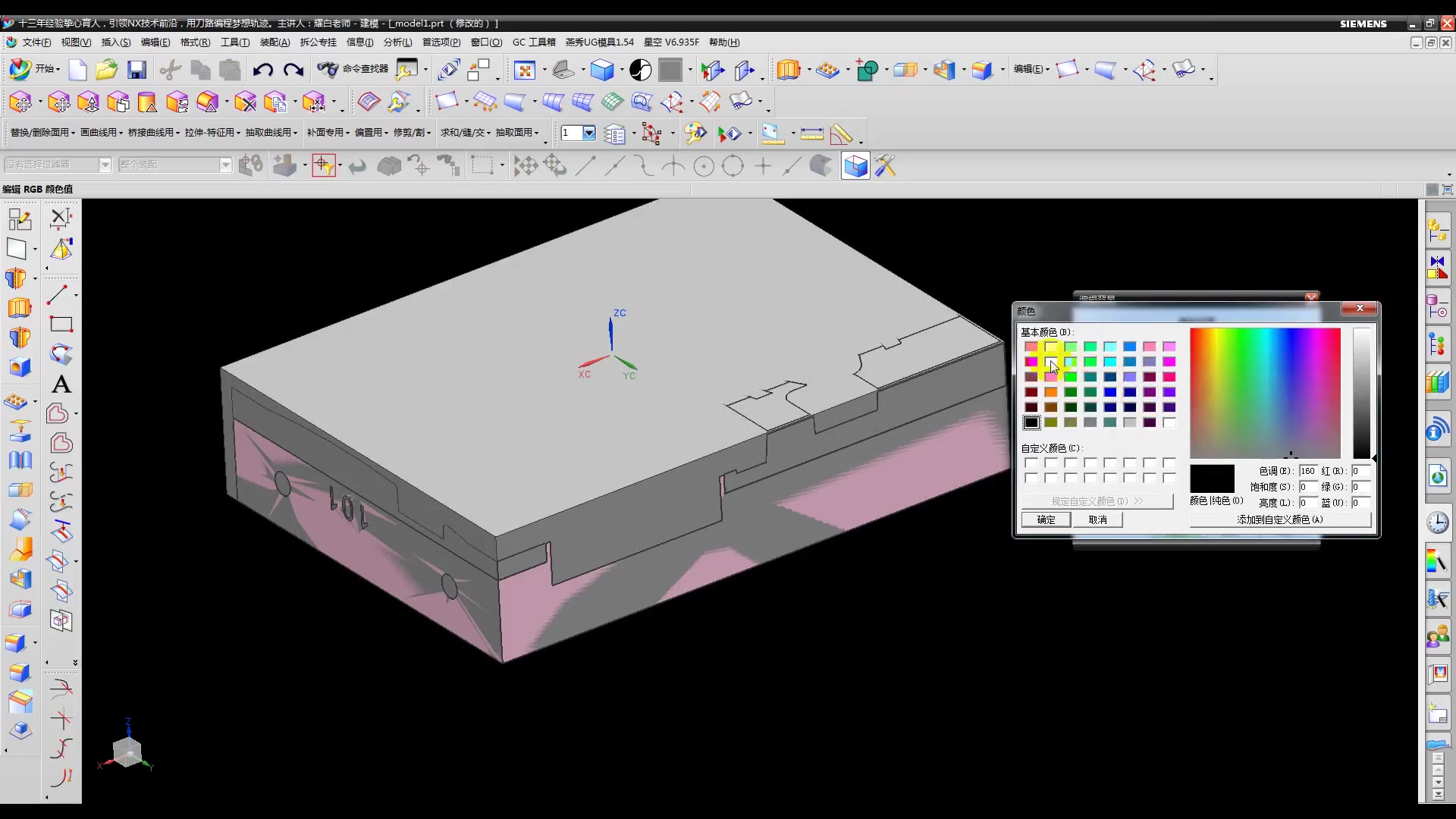
Task: Click the History clock icon in right sidebar
Action: tap(1437, 522)
